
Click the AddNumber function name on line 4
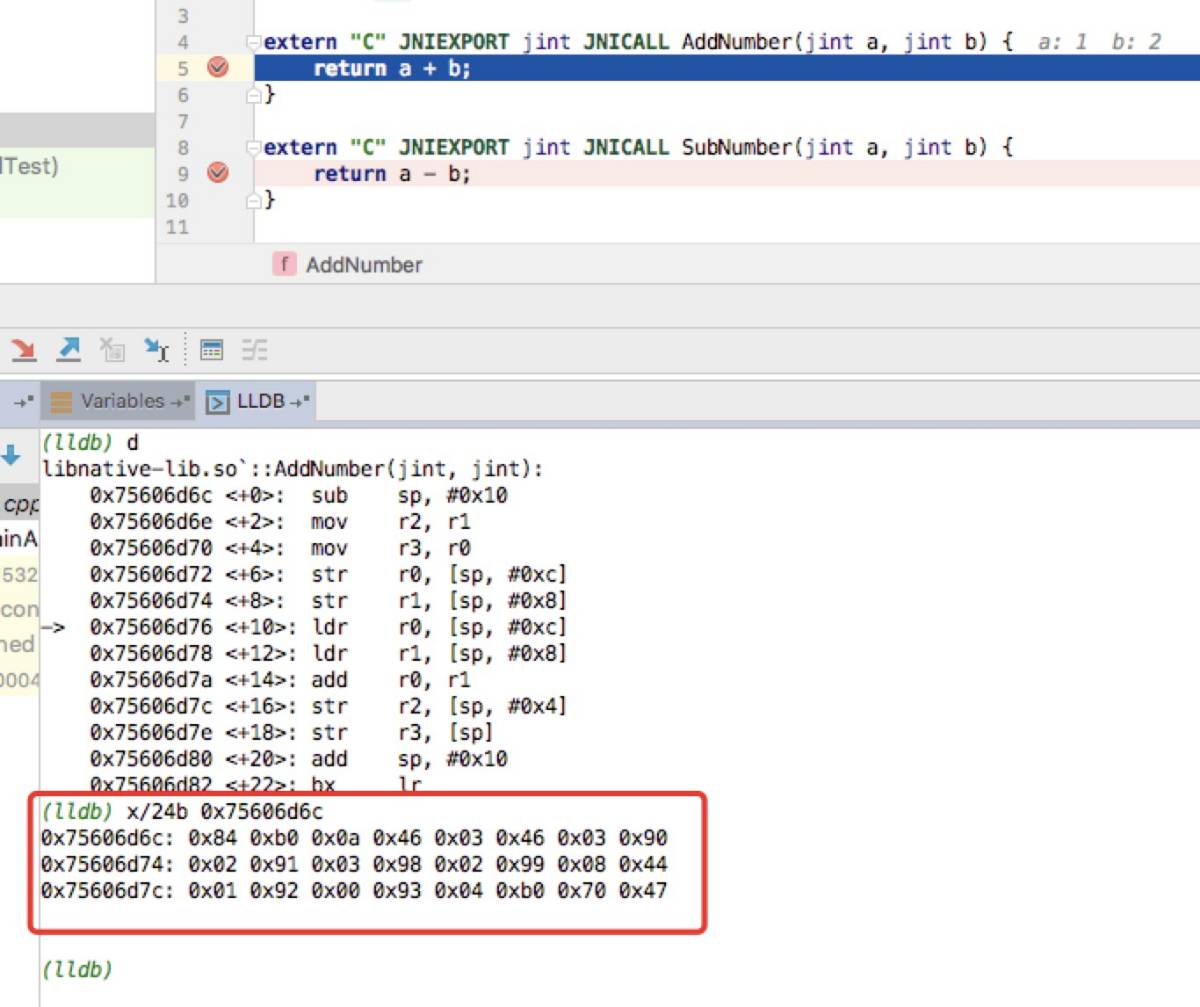738,42
